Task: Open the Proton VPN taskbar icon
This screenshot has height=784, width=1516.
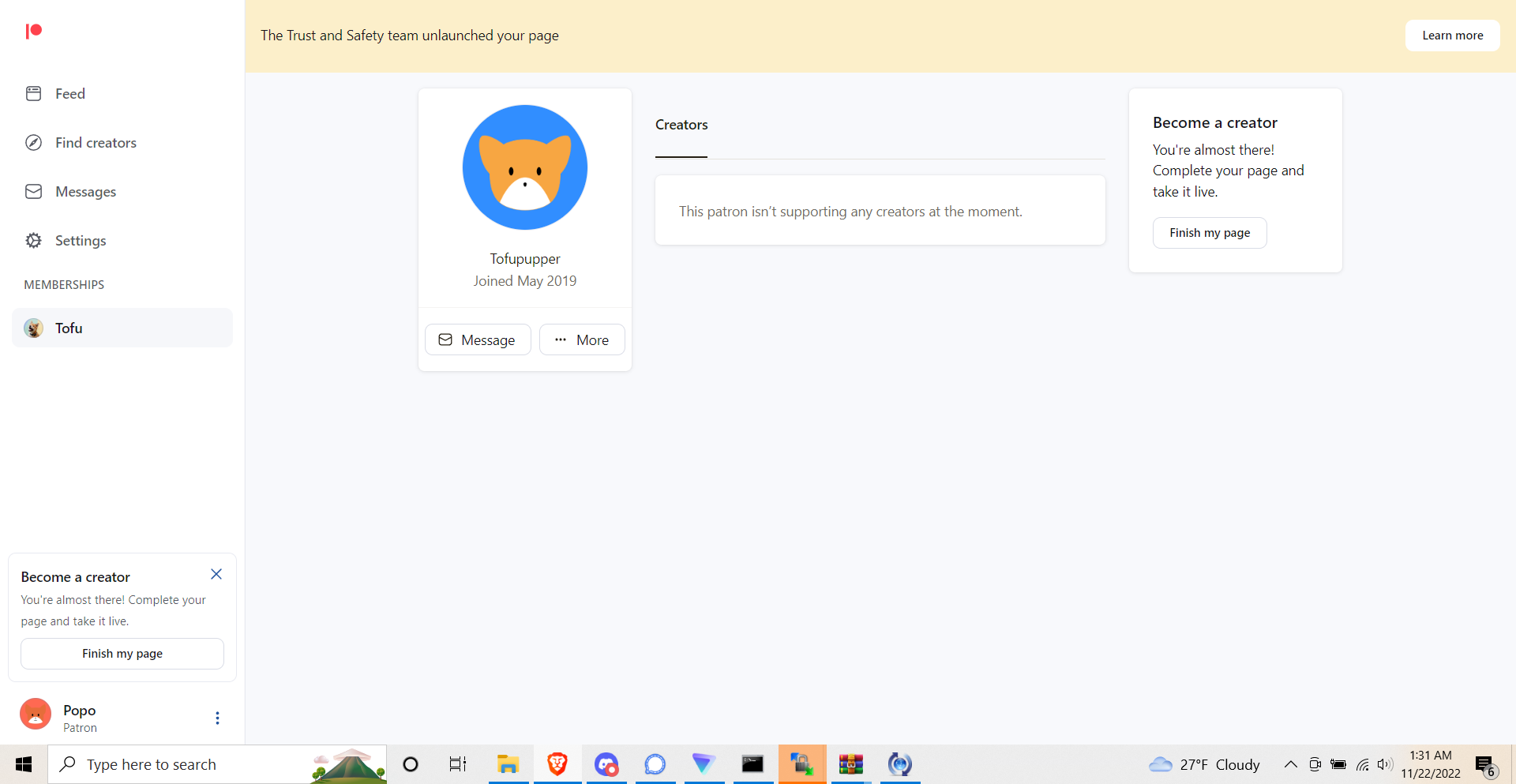Action: coord(704,764)
